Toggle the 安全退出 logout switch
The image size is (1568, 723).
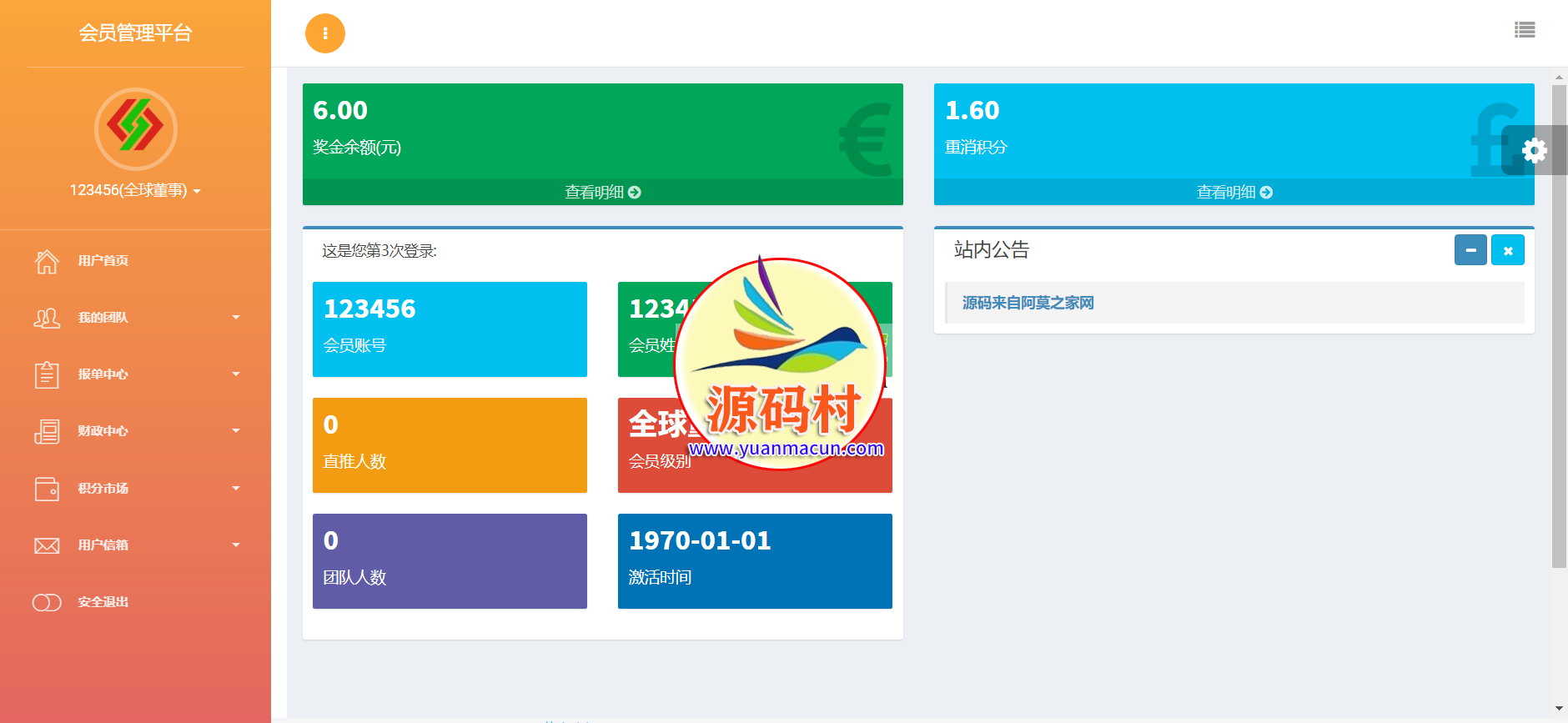click(47, 602)
